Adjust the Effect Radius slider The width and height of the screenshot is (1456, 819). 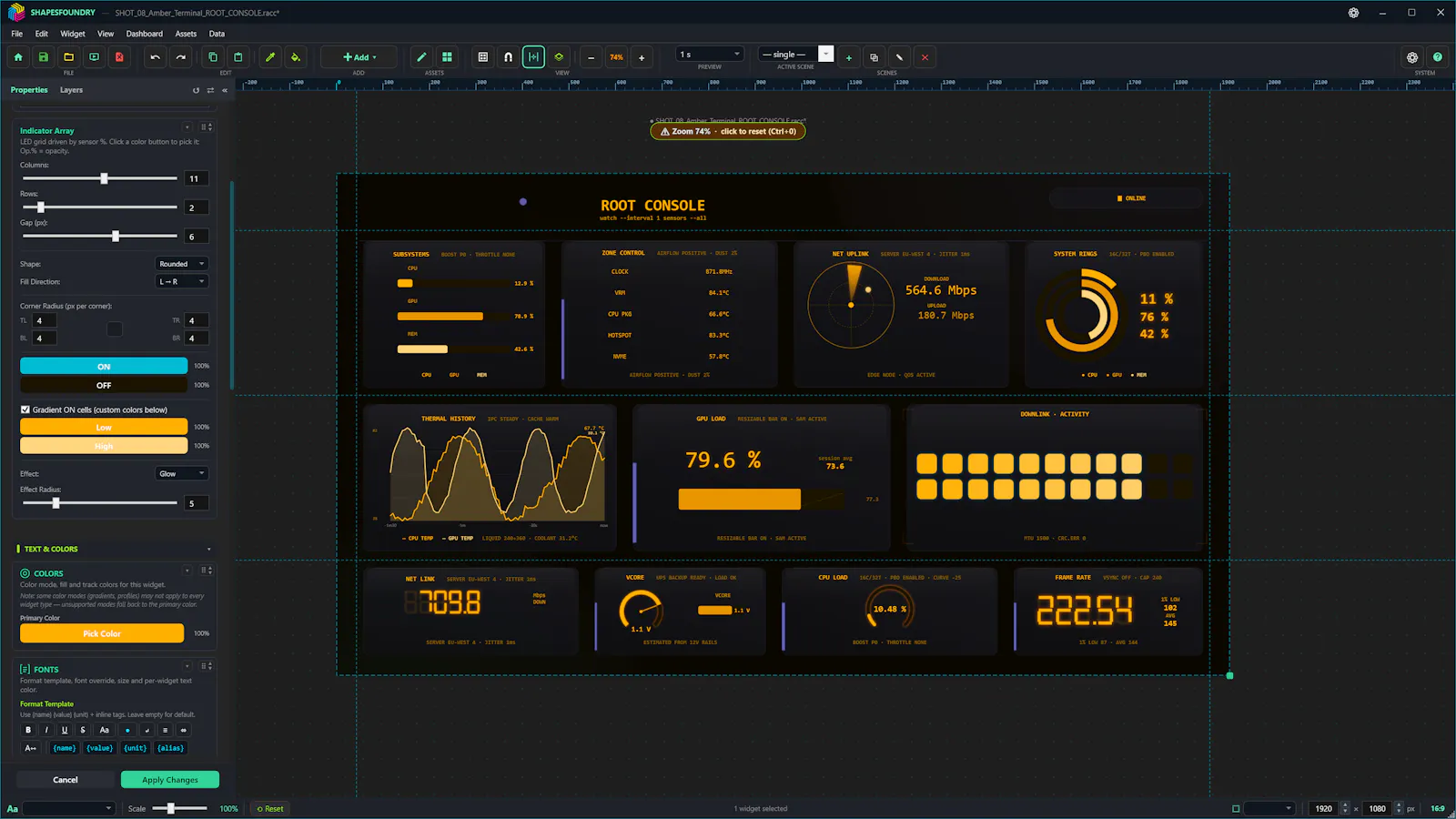(100, 503)
